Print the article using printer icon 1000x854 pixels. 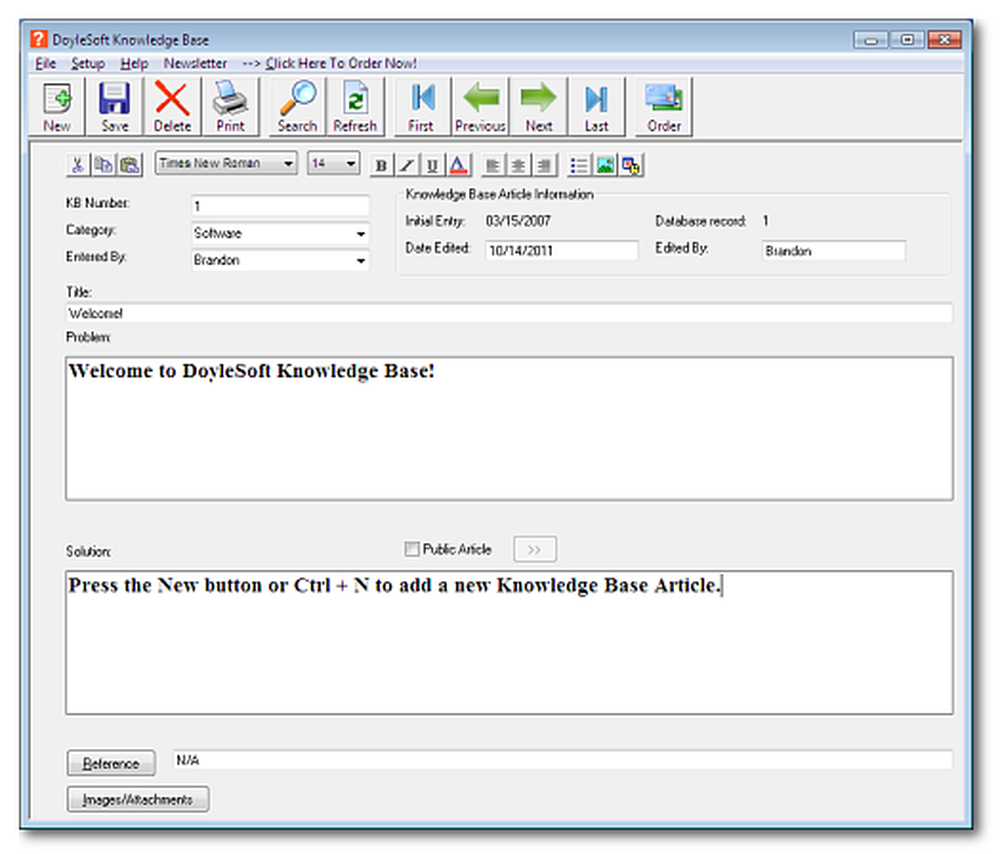230,107
